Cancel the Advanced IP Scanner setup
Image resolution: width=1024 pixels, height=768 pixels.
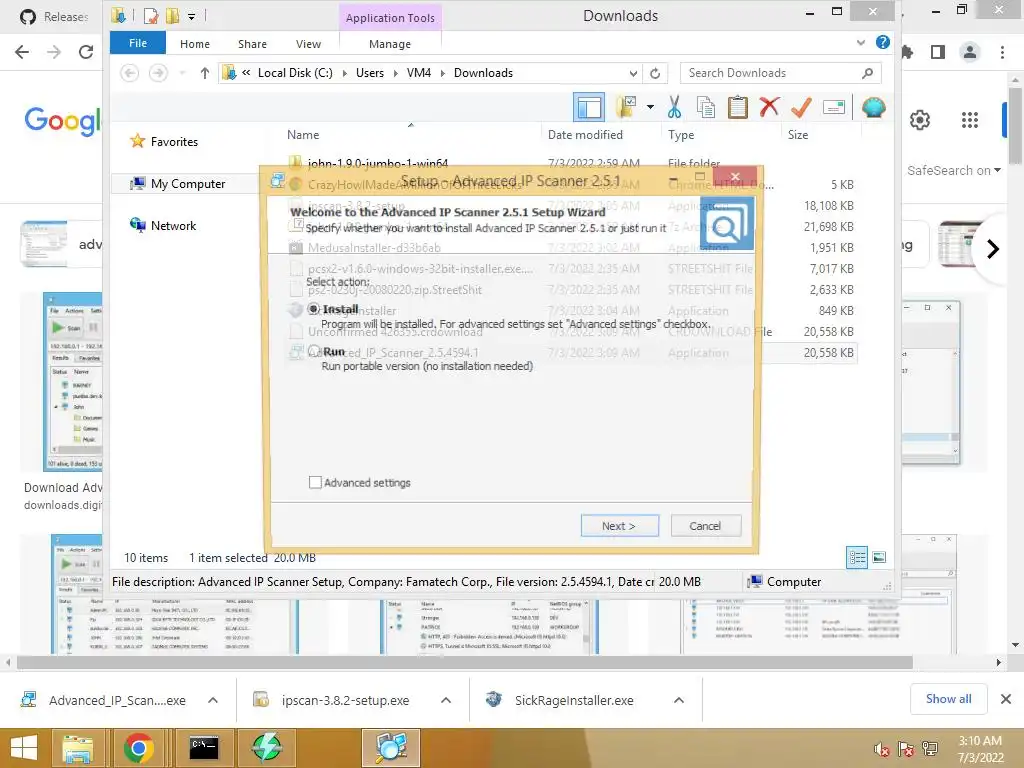(705, 526)
